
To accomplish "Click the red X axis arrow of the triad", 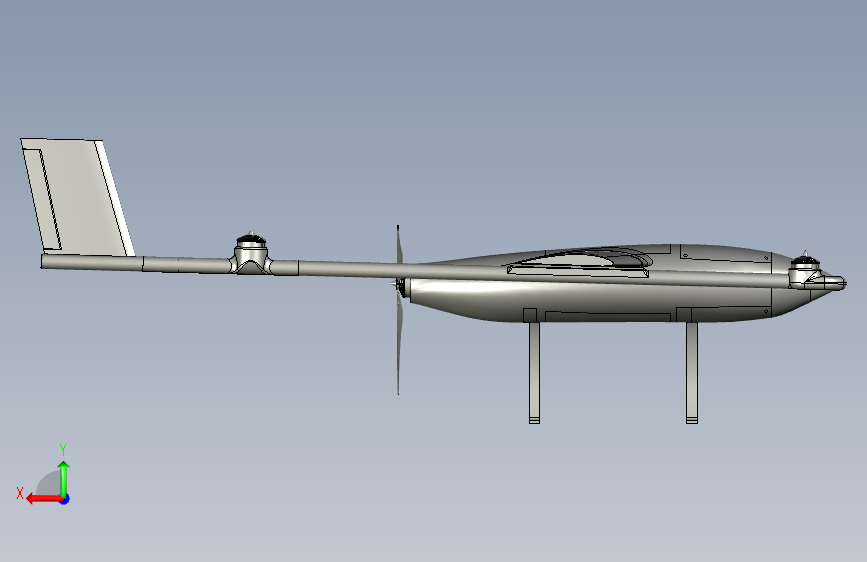I will coord(44,499).
